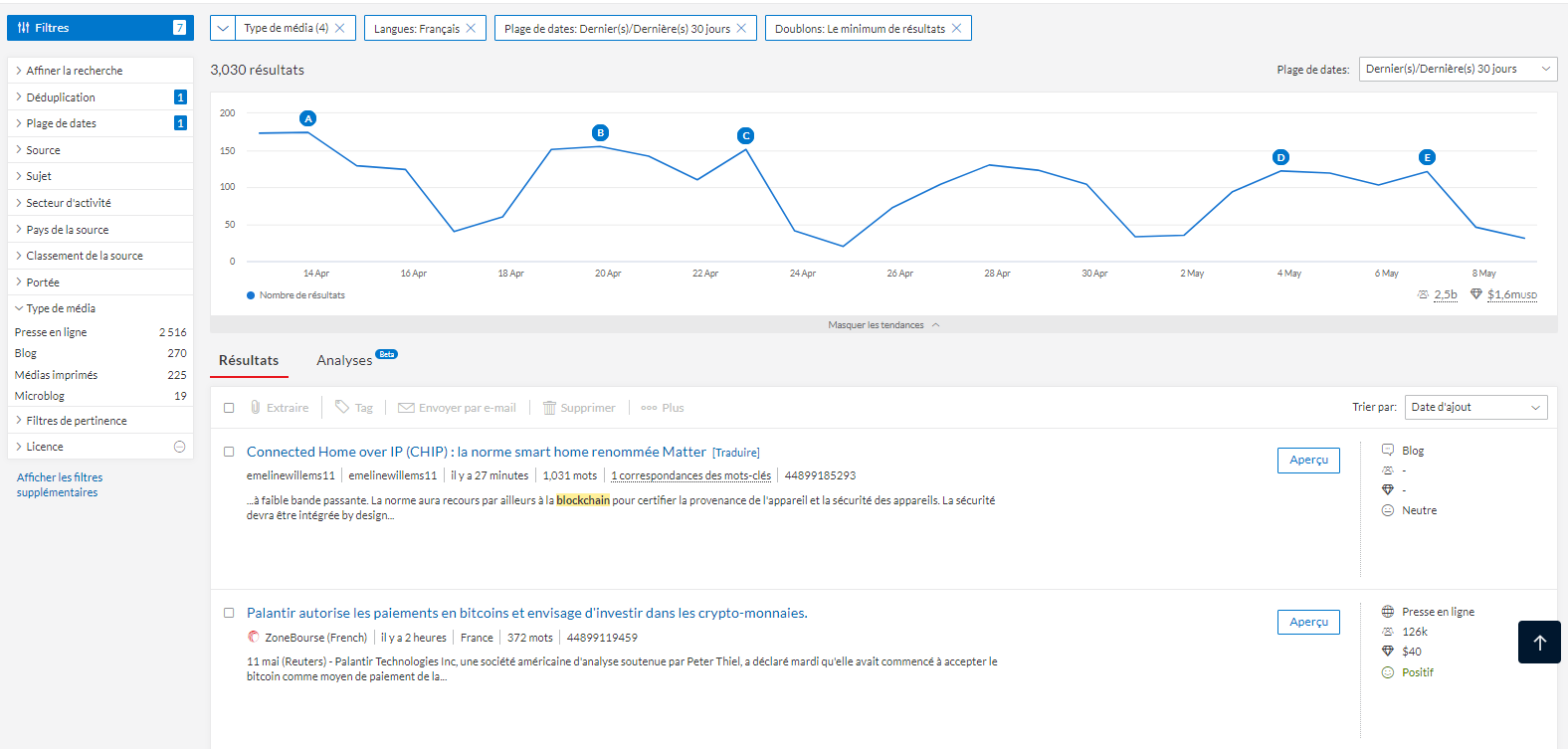Click the Presse en ligne globe icon
This screenshot has width=1568, height=749.
[1388, 612]
